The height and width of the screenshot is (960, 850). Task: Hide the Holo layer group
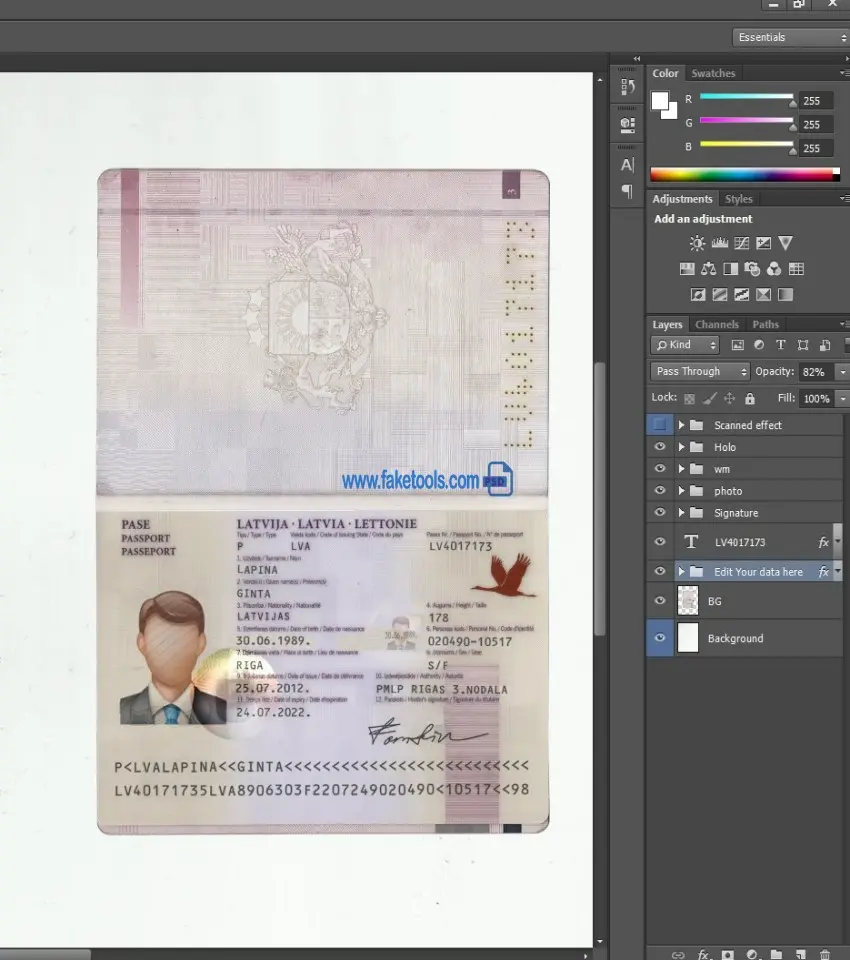(x=660, y=447)
